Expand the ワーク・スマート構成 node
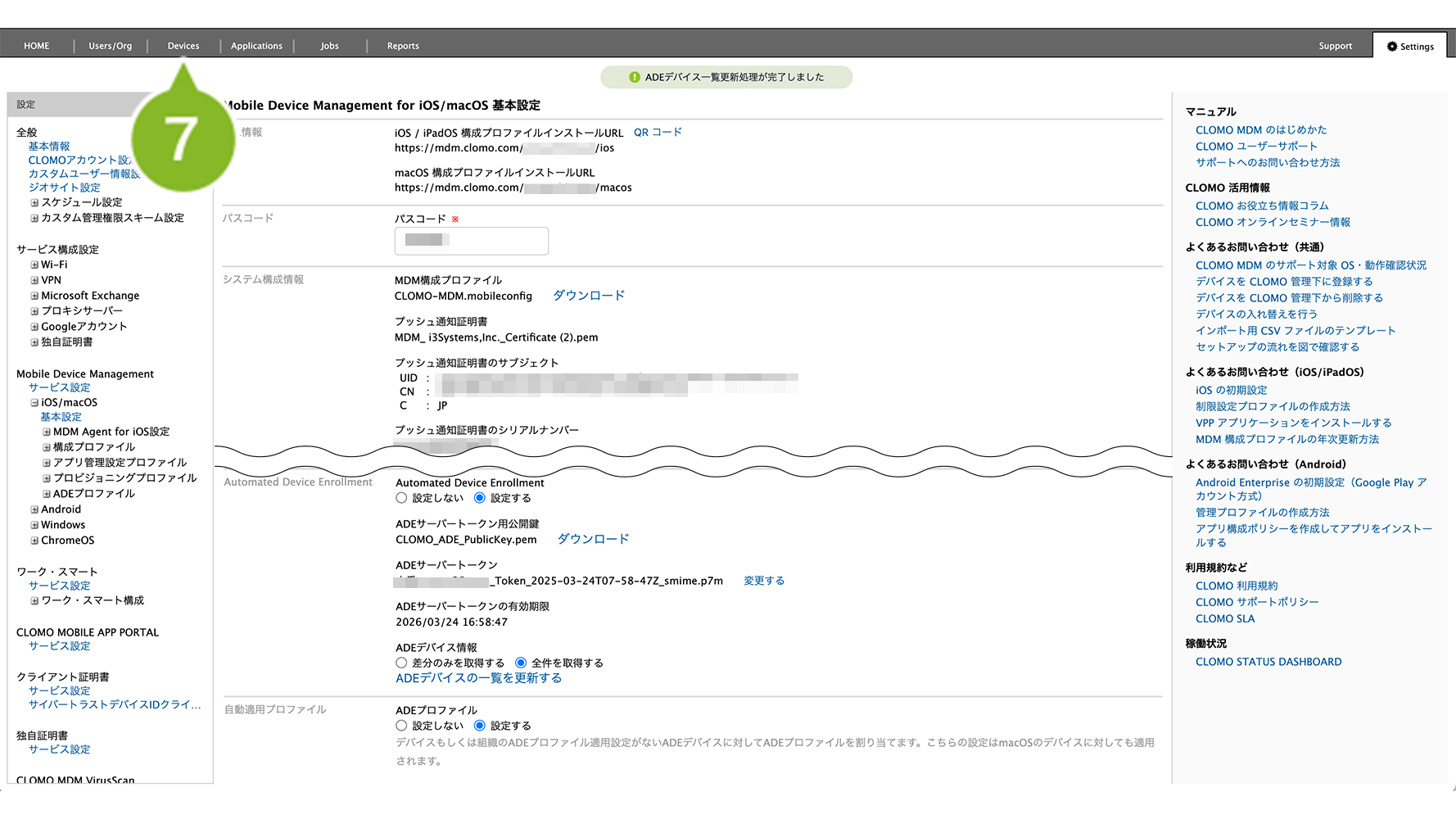1456x819 pixels. (34, 601)
